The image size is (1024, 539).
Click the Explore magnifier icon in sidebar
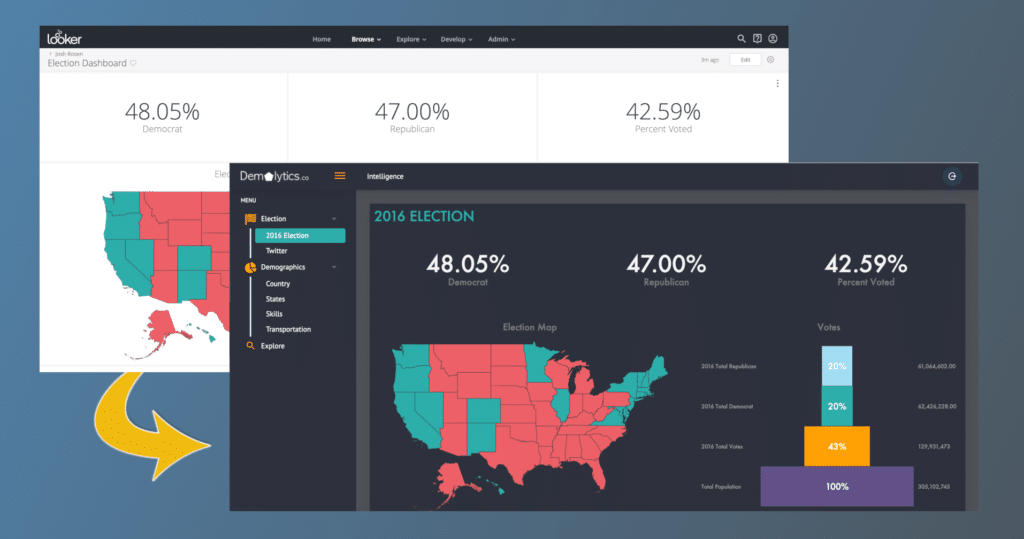pyautogui.click(x=250, y=346)
